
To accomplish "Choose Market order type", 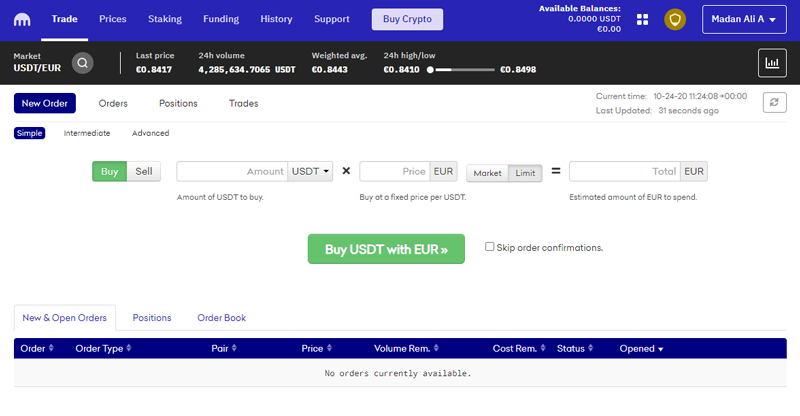I will (x=487, y=173).
